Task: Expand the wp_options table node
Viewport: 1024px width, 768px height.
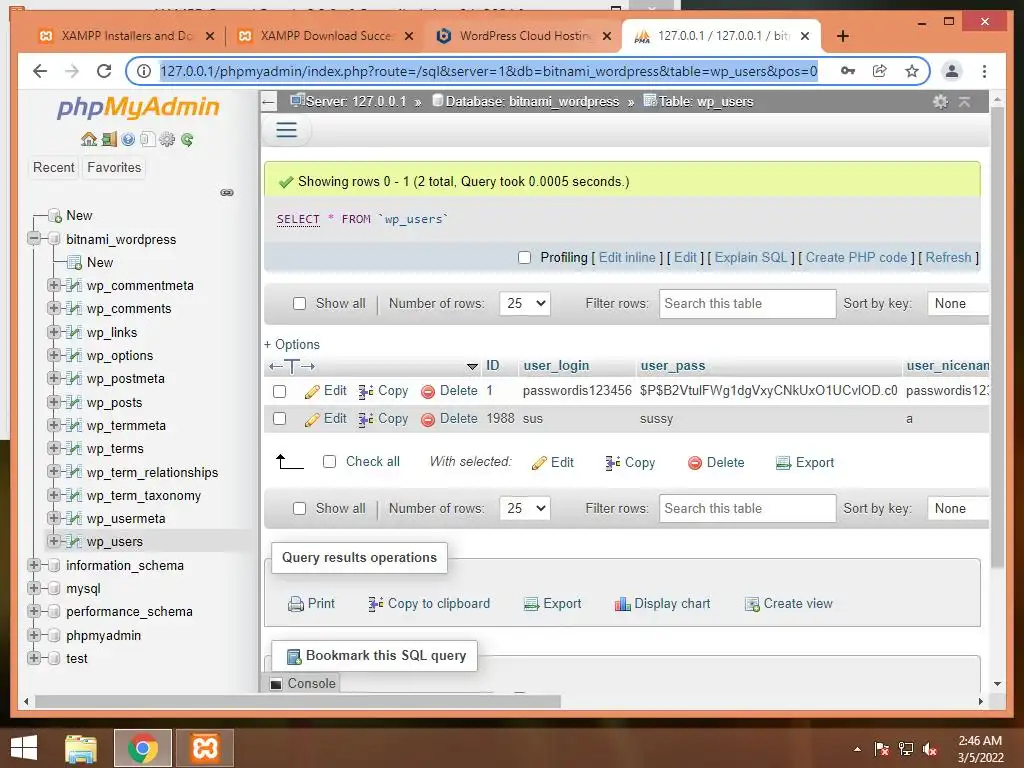Action: (x=54, y=355)
